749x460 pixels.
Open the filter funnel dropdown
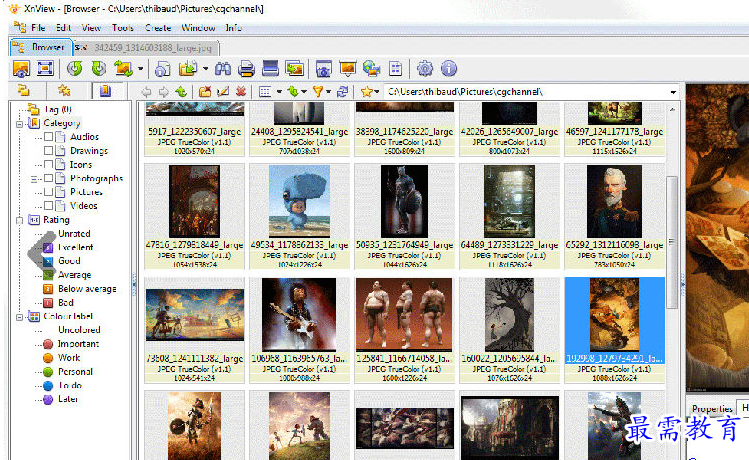[x=329, y=91]
